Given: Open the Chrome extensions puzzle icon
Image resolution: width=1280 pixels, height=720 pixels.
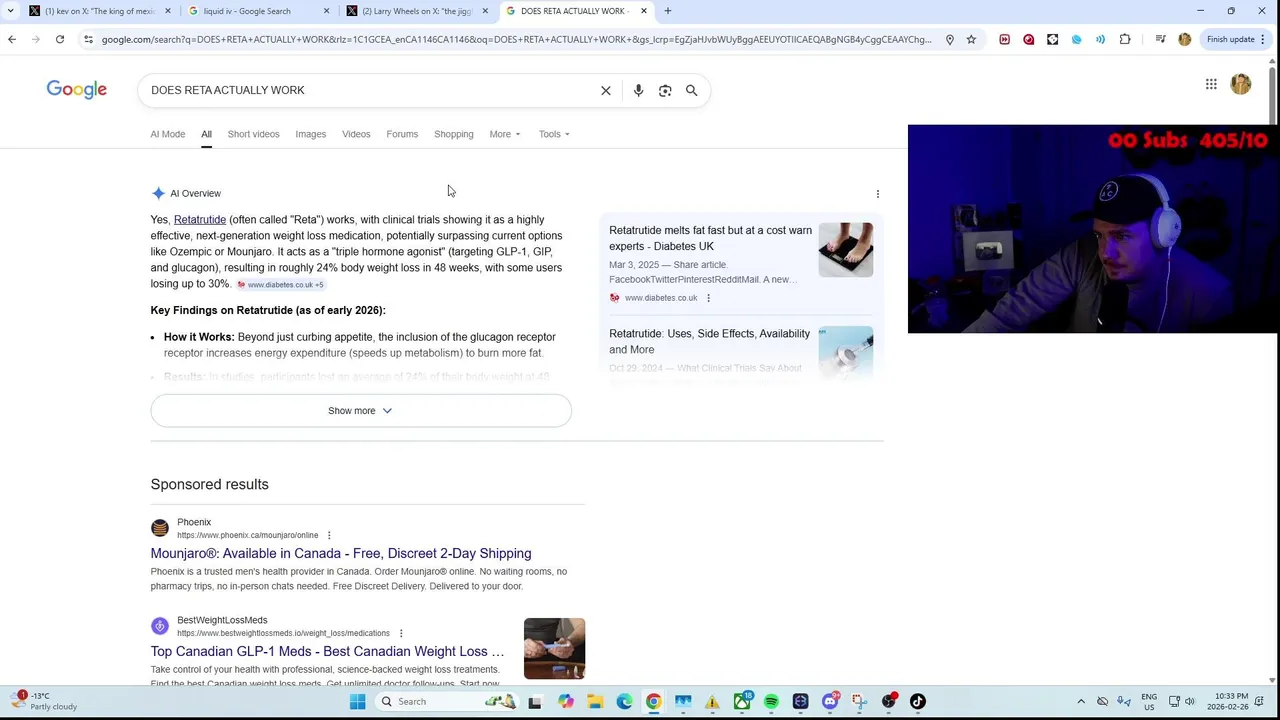Looking at the screenshot, I should [x=1125, y=39].
